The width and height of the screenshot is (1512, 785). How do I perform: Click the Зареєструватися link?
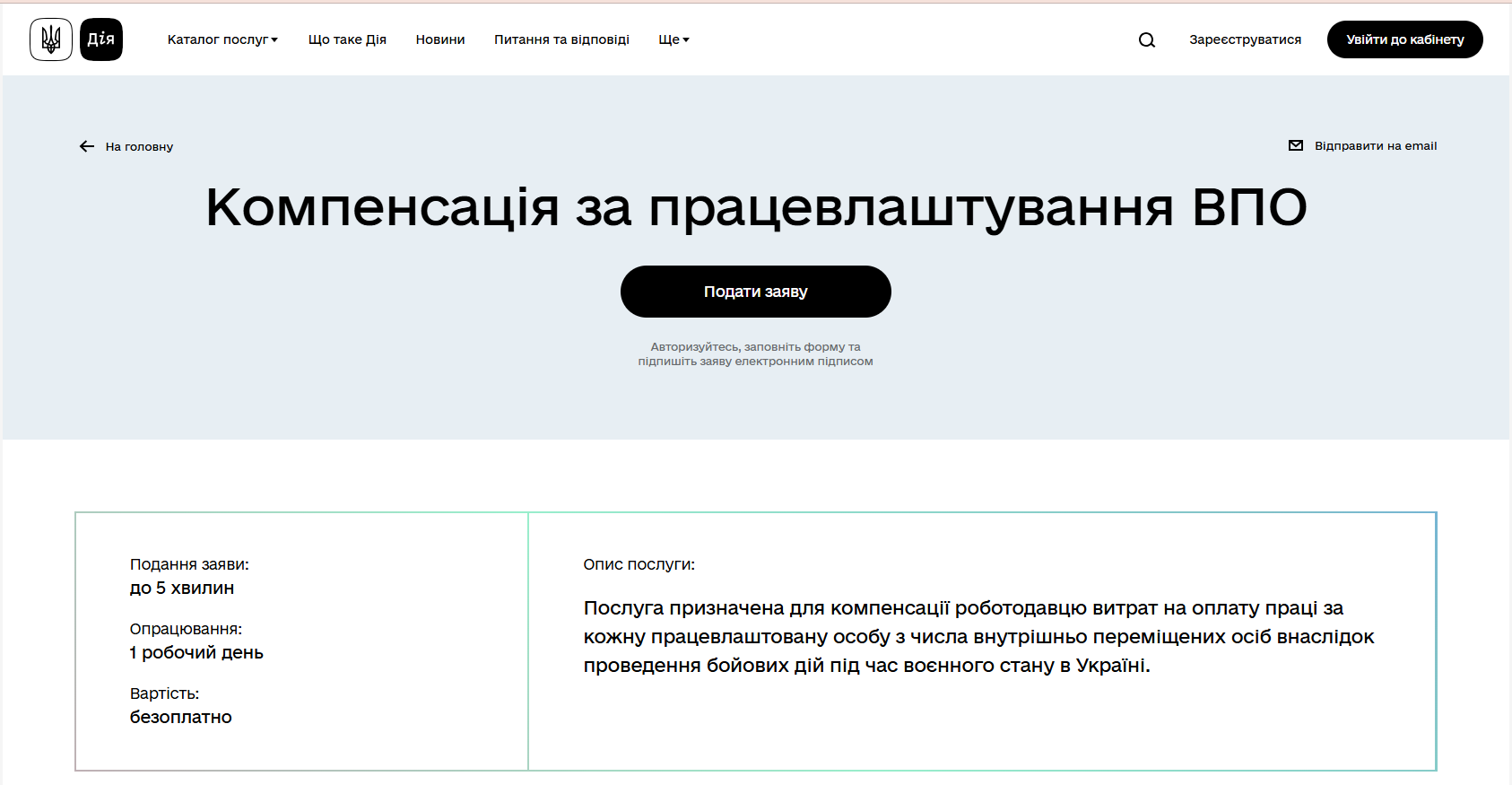1245,39
